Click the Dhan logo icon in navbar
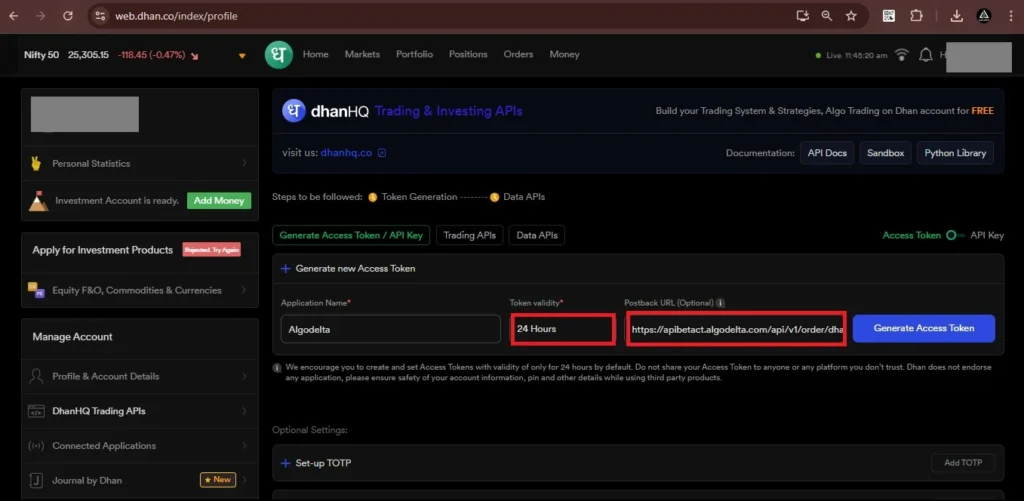This screenshot has width=1024, height=501. click(x=279, y=55)
